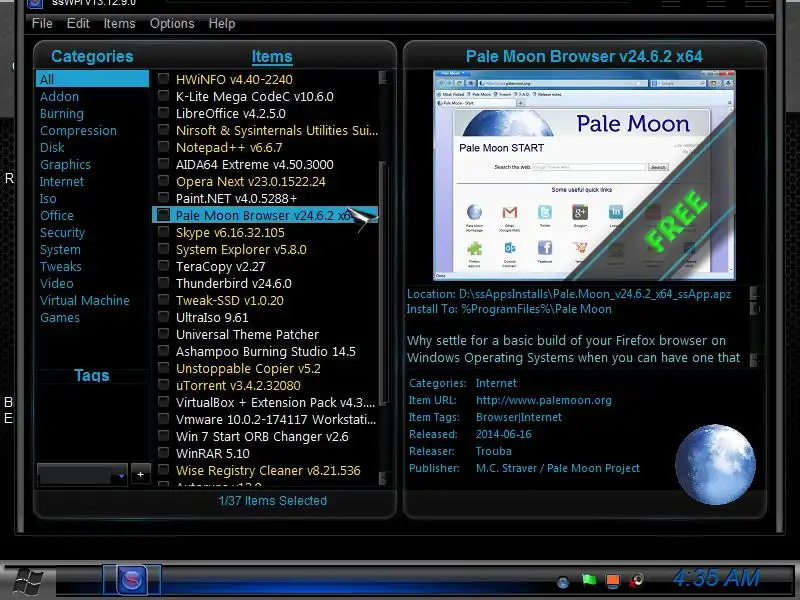Select uTorrent v3.4.2.32080 item

tap(238, 386)
